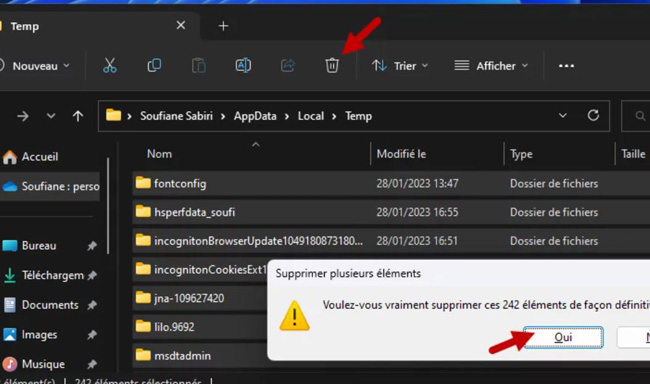Viewport: 650px width, 384px height.
Task: Open the Trier sort dropdown
Action: (x=400, y=66)
